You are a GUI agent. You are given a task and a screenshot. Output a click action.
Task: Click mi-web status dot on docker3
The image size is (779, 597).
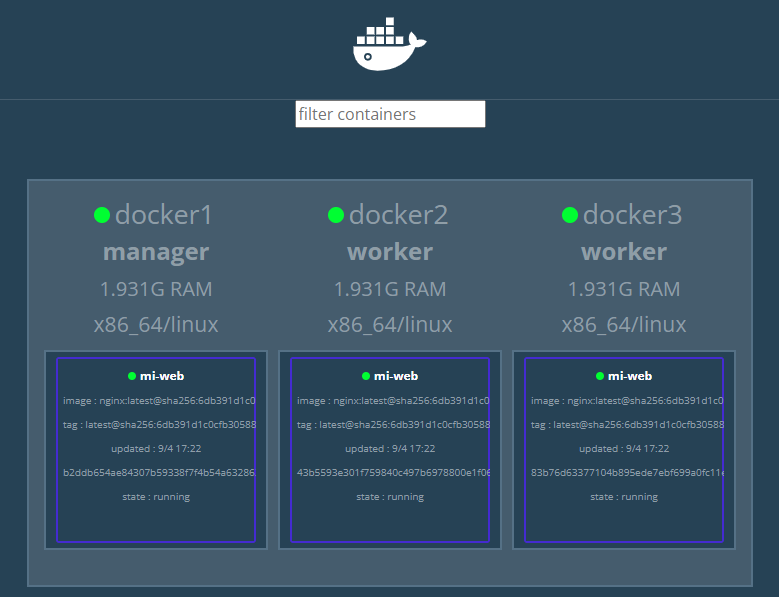(600, 376)
